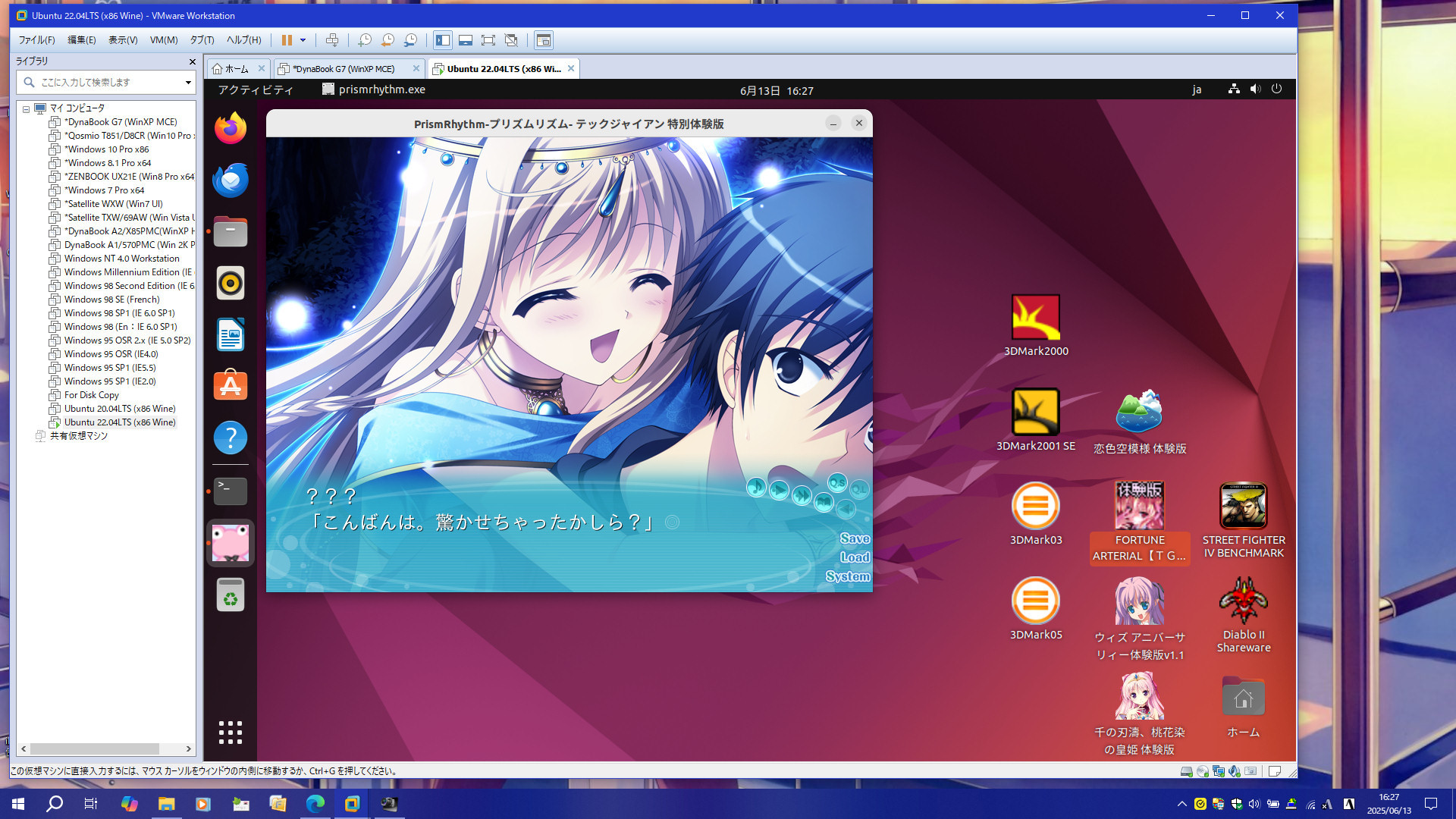Open Ubuntu Software from the dock

tap(231, 386)
